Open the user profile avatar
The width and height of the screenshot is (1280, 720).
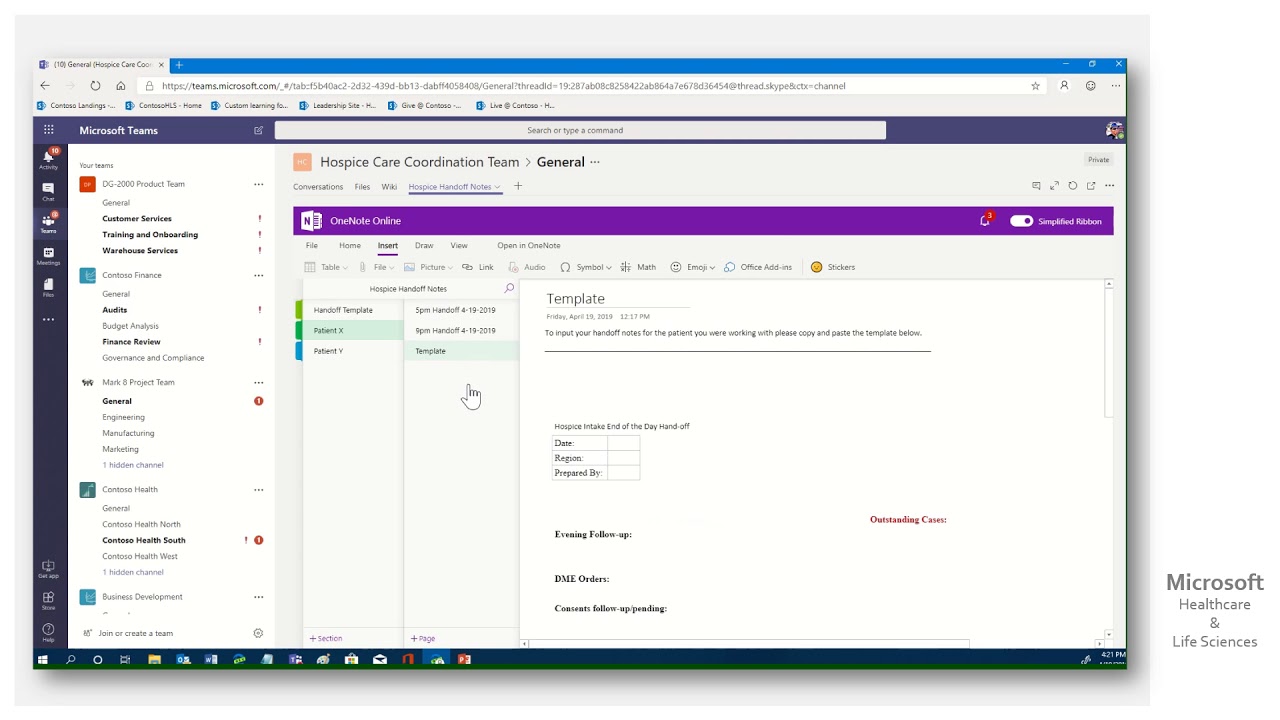[x=1114, y=130]
